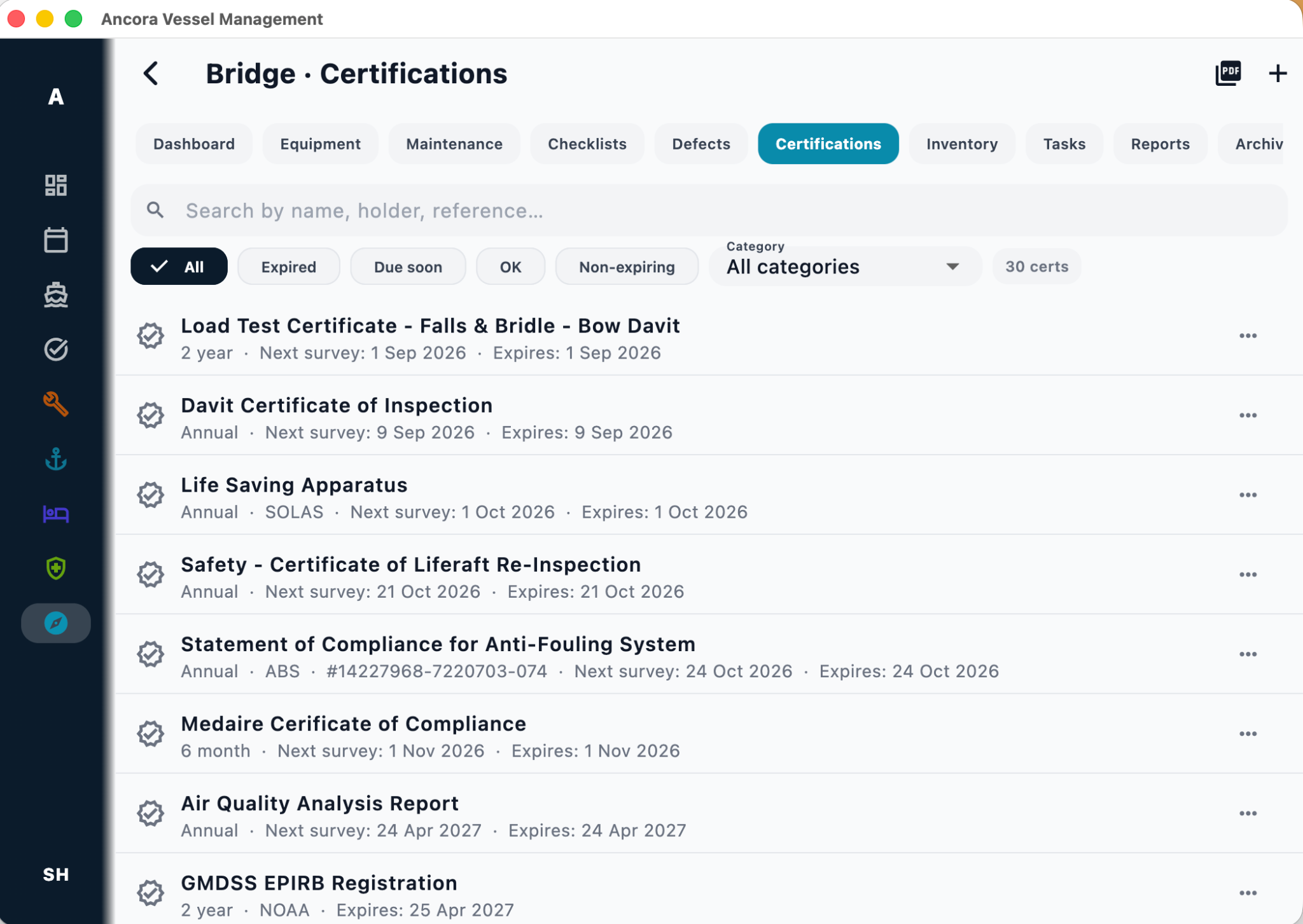Filter by Due soon certificates

[408, 266]
